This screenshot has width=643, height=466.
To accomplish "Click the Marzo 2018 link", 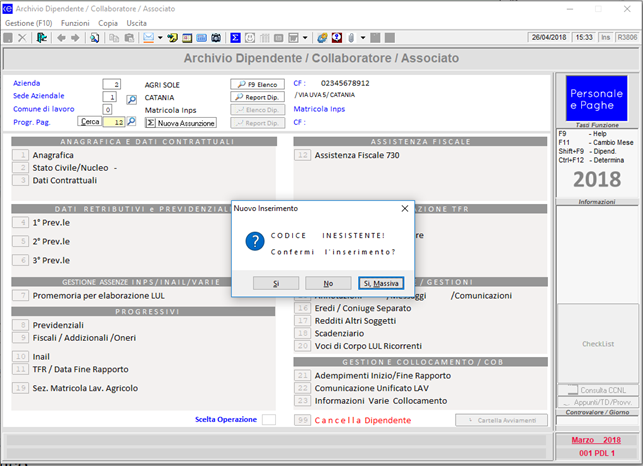I will (x=596, y=440).
